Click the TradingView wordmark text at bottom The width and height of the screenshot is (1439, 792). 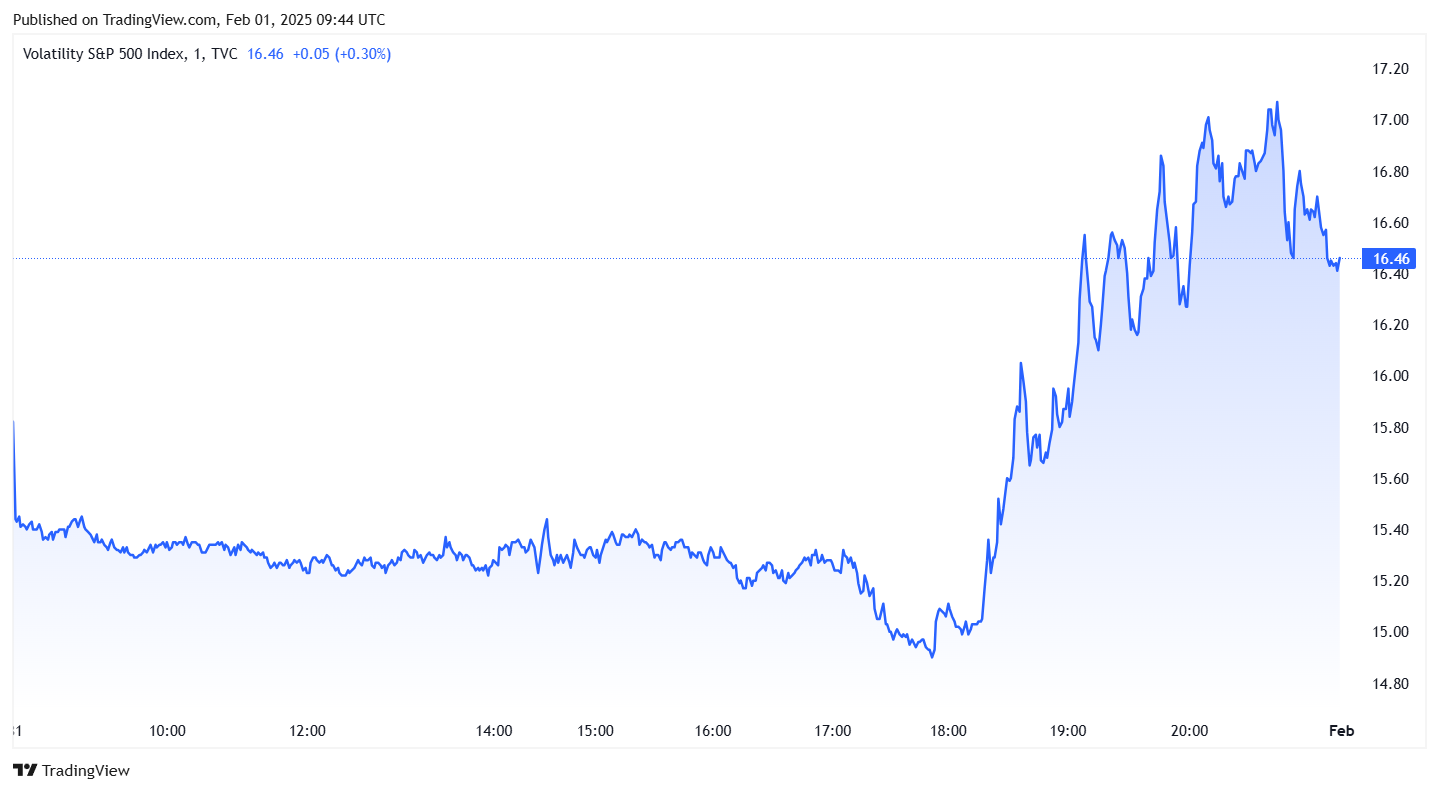click(85, 771)
